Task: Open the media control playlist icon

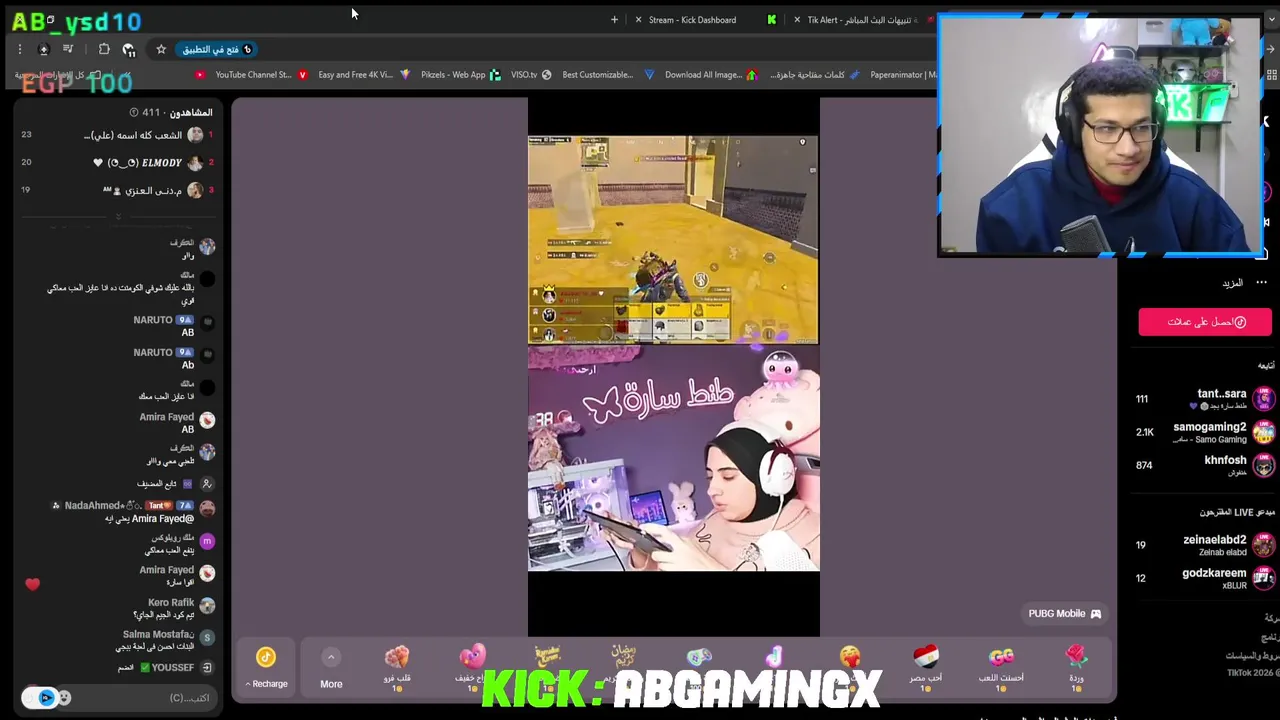Action: pos(68,49)
